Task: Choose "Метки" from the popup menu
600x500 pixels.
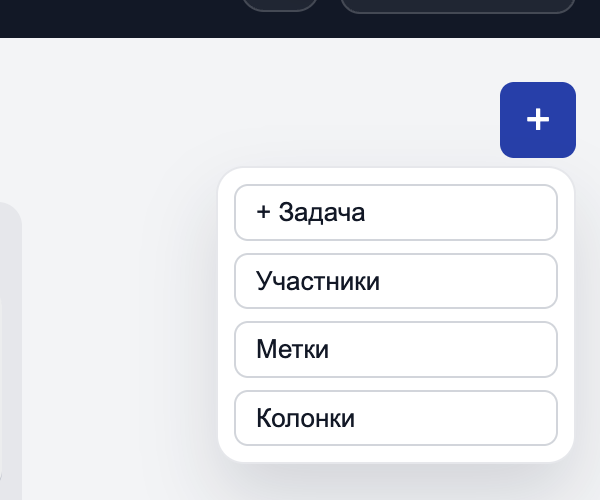Action: (395, 349)
